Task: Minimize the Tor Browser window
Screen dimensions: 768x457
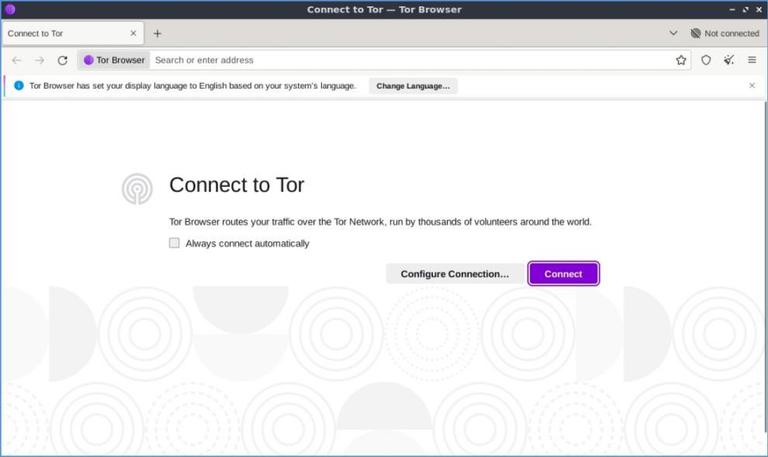Action: (732, 10)
